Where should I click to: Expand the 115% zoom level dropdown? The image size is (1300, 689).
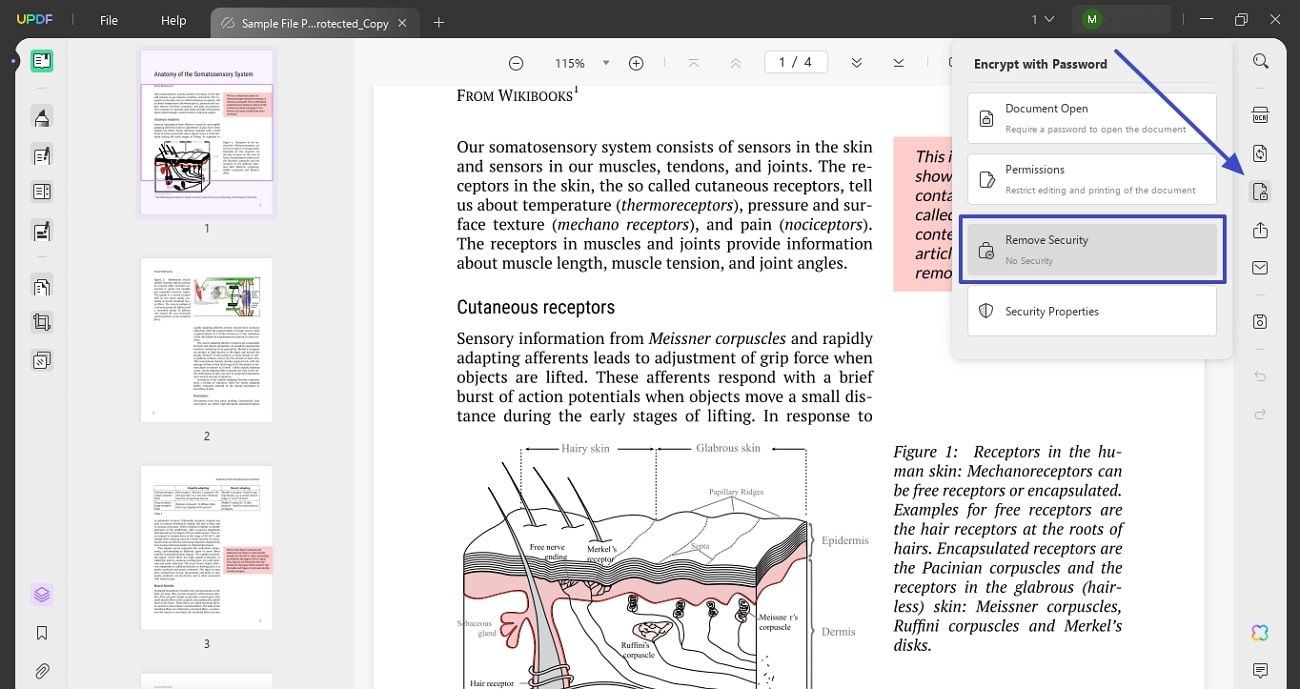coord(606,63)
